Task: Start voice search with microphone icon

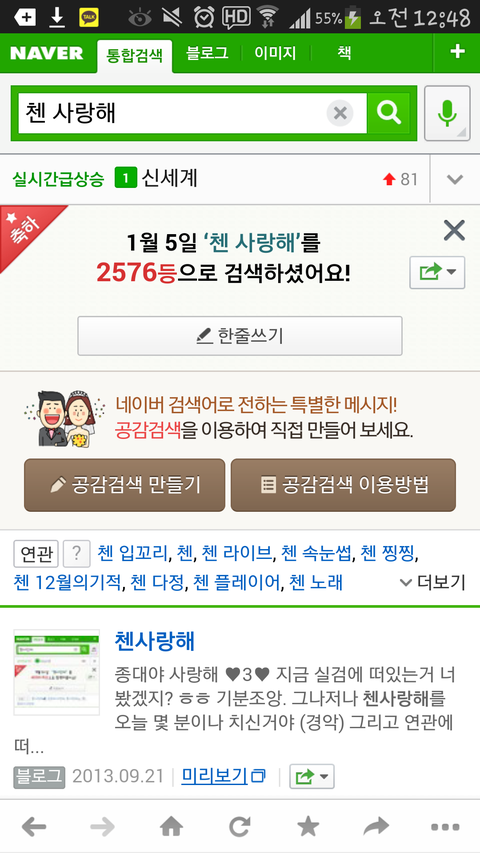Action: (447, 113)
